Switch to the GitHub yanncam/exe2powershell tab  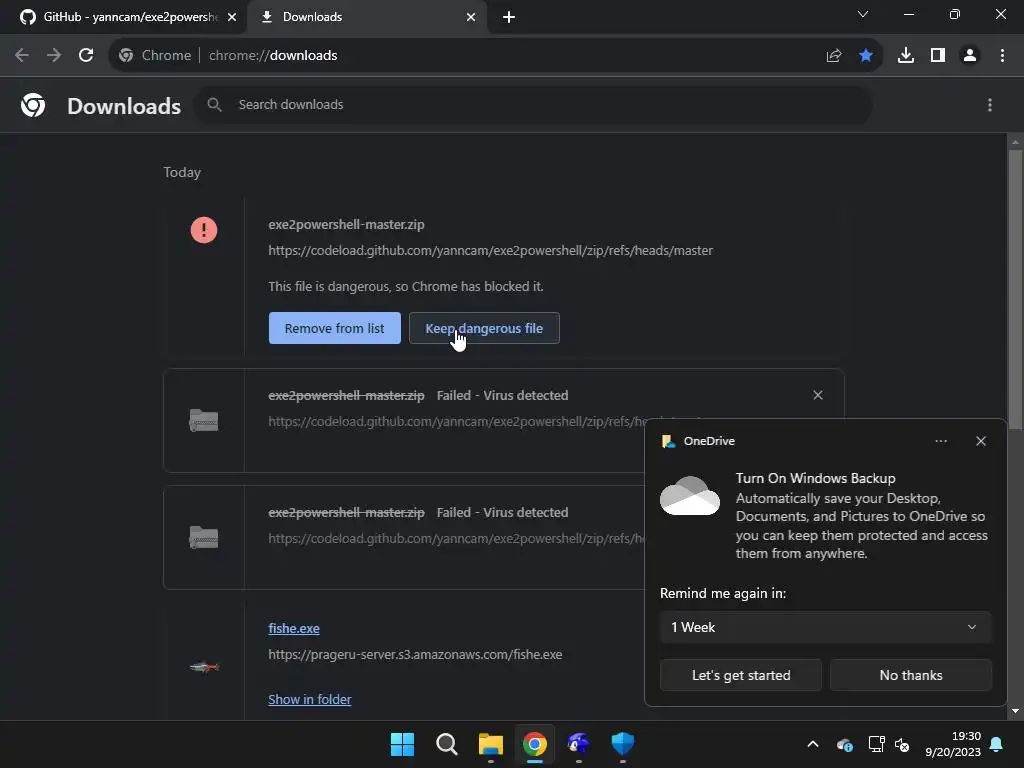[x=123, y=17]
